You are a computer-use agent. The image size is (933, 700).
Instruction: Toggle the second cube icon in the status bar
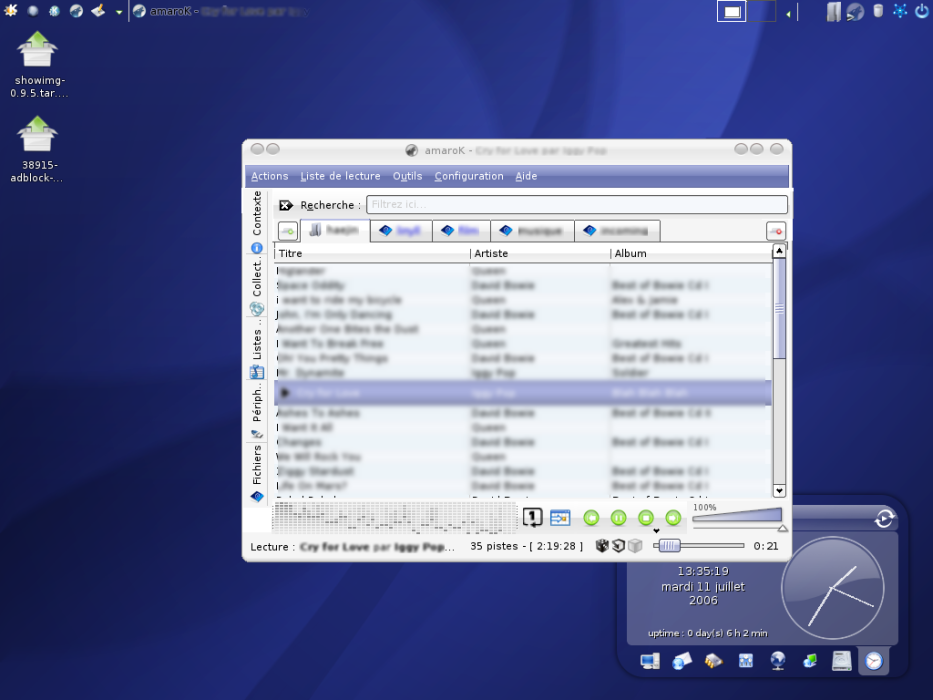coord(619,546)
